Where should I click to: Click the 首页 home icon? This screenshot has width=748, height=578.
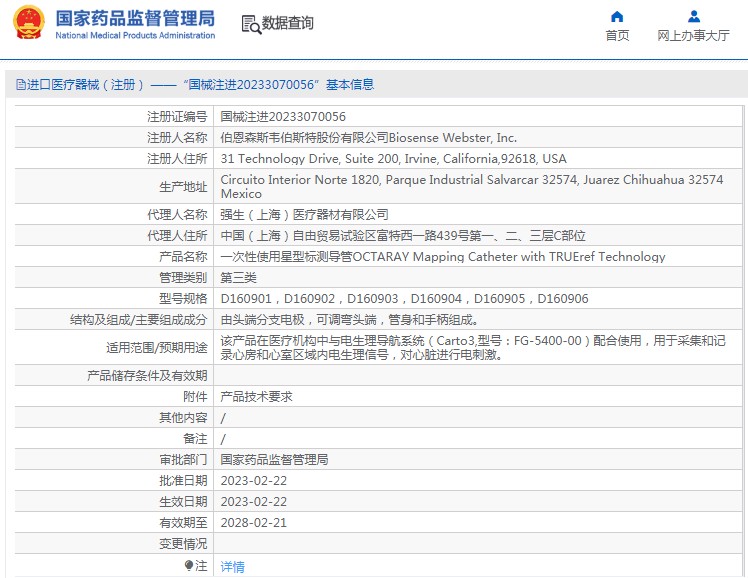pyautogui.click(x=617, y=17)
